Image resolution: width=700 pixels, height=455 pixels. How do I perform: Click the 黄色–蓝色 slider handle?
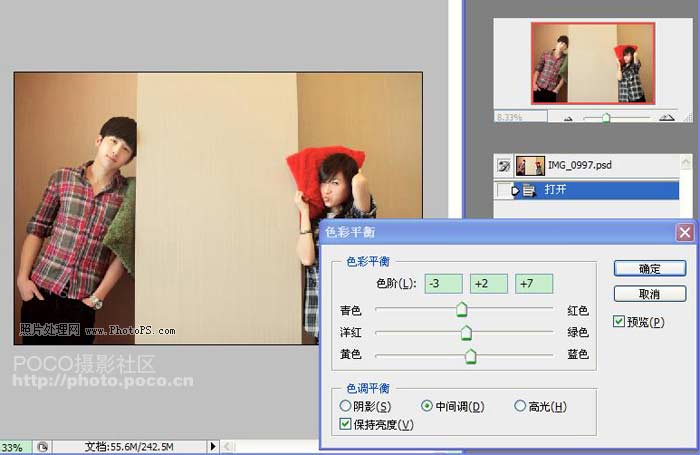[x=470, y=355]
